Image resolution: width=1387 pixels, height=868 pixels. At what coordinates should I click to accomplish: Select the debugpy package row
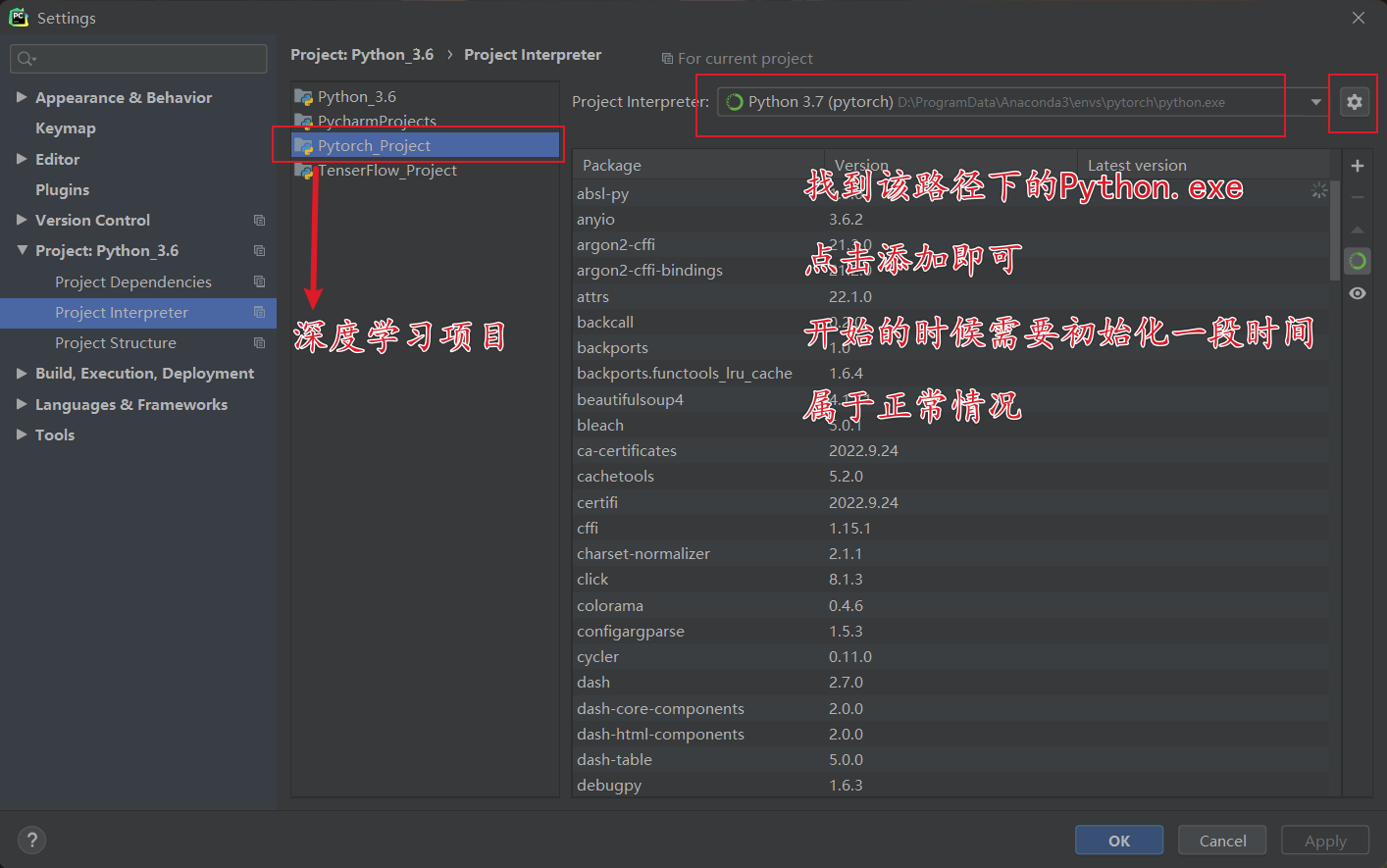click(950, 785)
